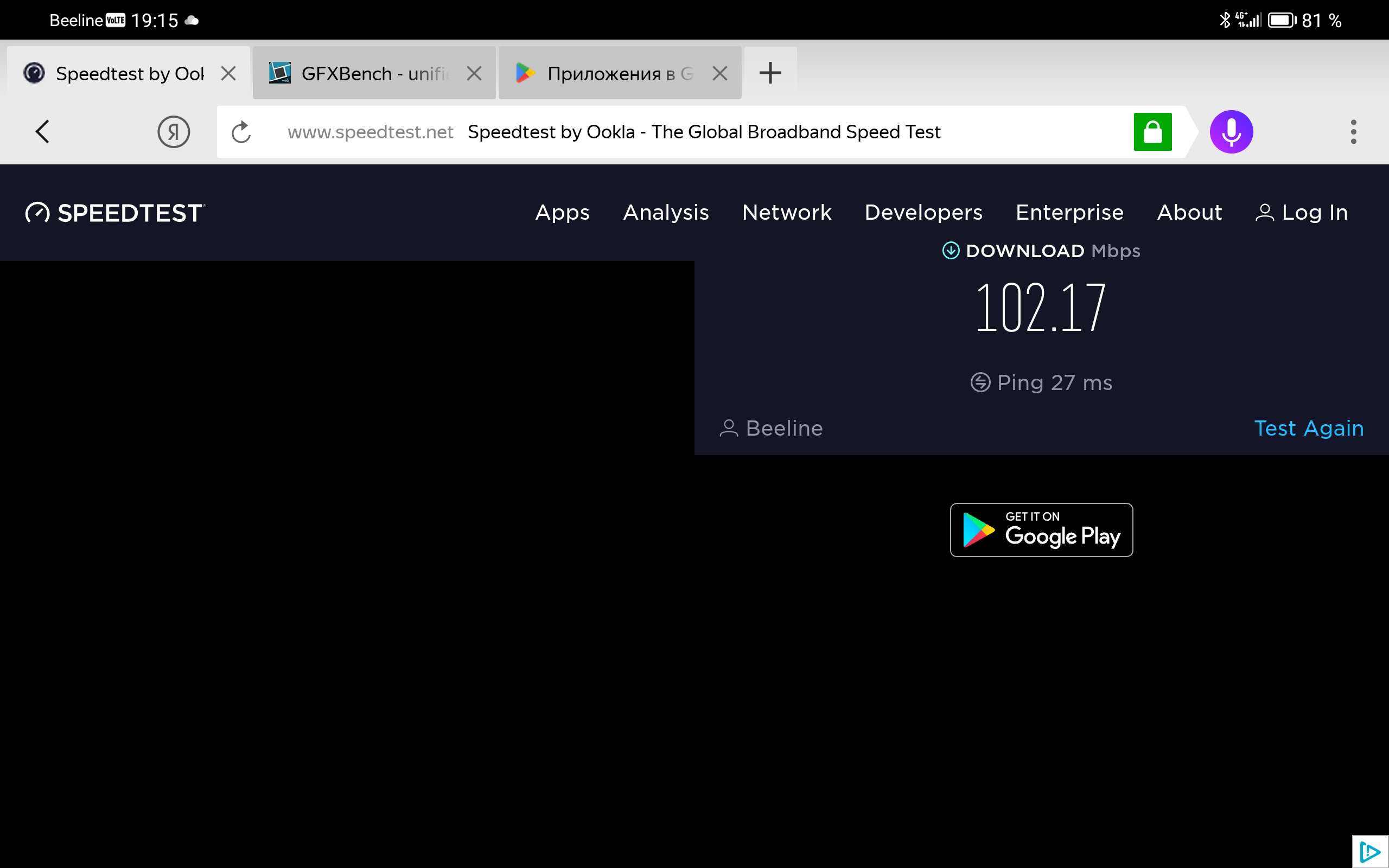1389x868 pixels.
Task: Click the Speedtest logo
Action: point(116,213)
